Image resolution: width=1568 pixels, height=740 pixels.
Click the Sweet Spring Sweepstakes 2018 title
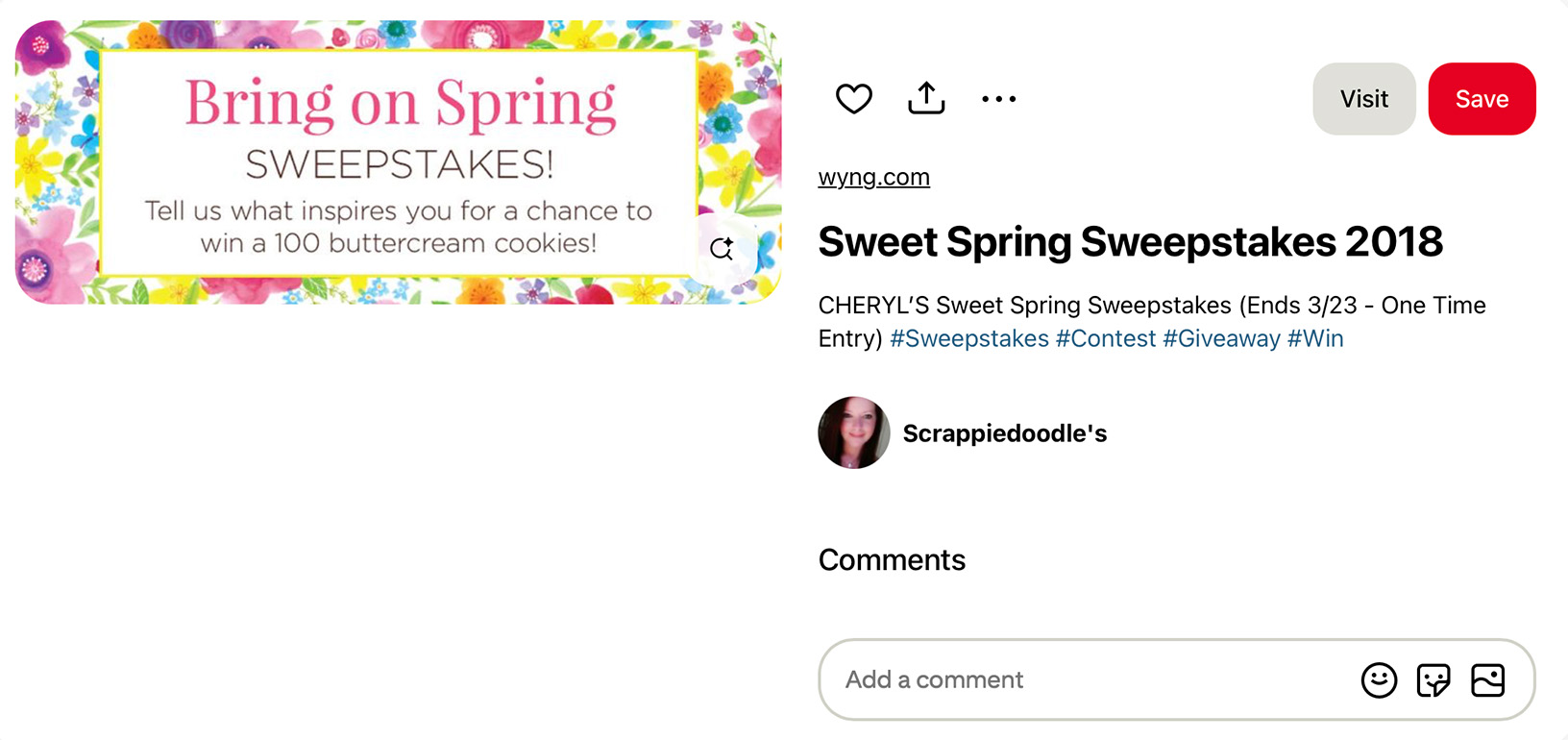click(1131, 241)
